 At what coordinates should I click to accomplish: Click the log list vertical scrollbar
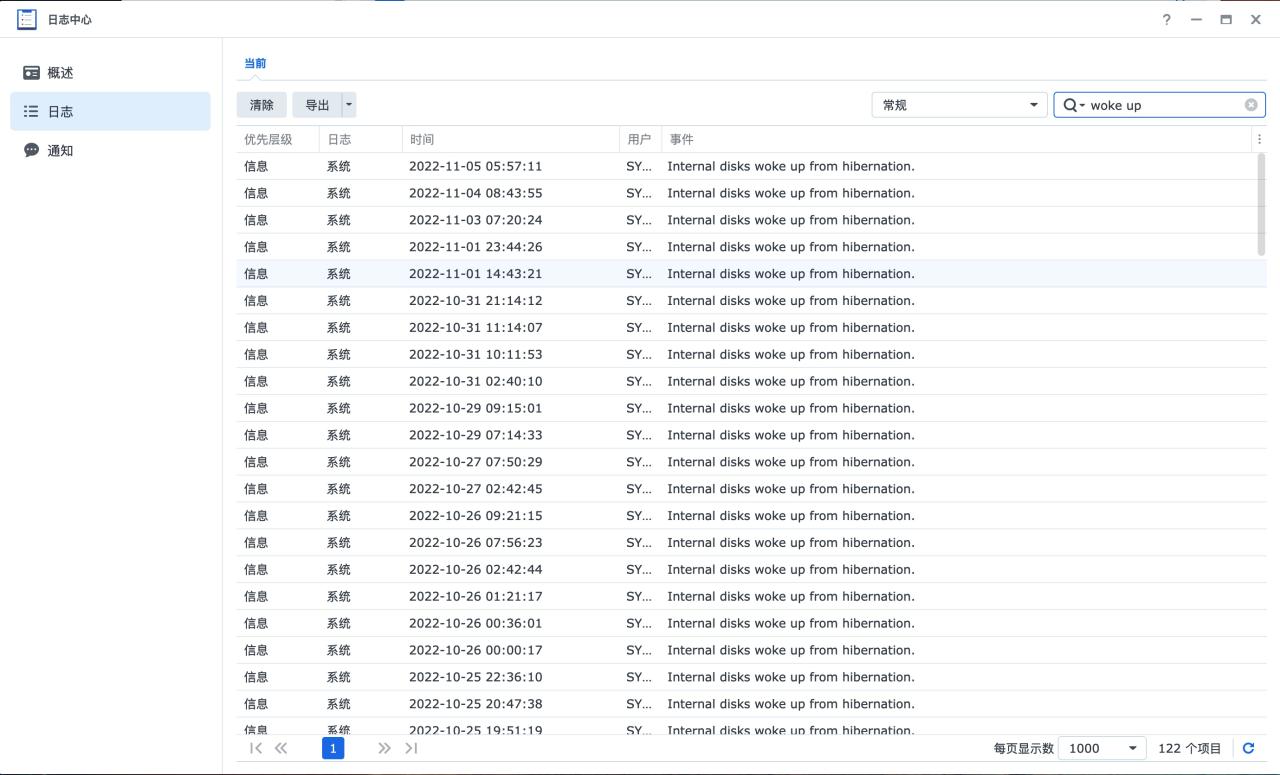click(x=1261, y=204)
